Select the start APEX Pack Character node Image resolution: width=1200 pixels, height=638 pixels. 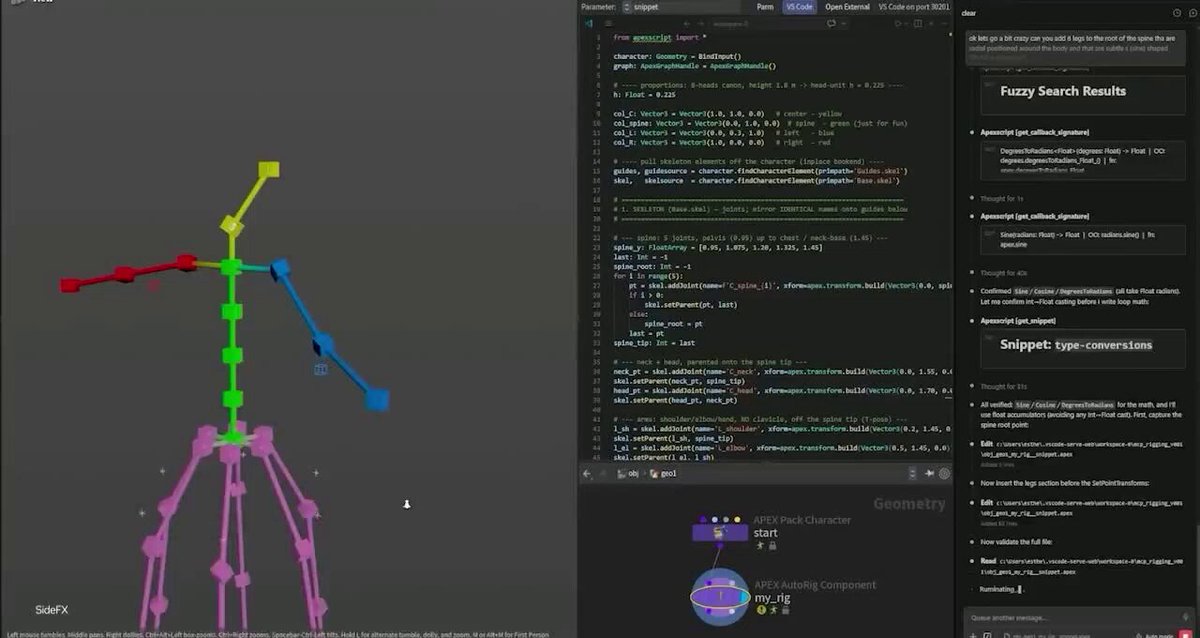click(720, 532)
